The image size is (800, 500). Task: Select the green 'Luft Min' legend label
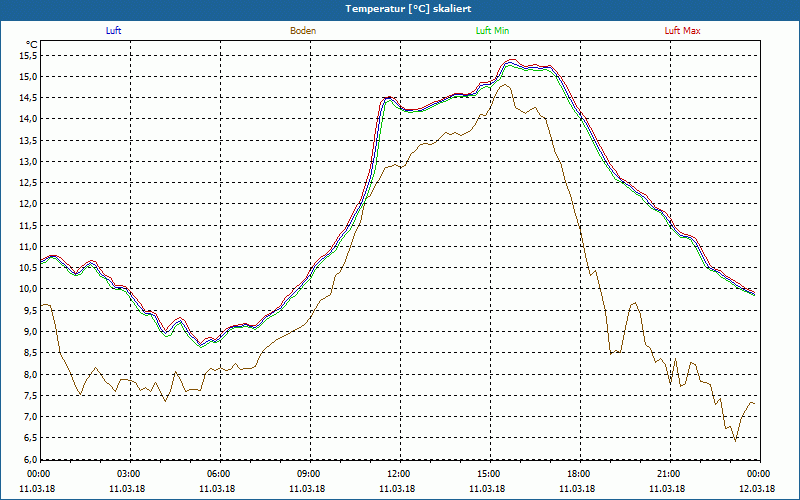click(492, 31)
